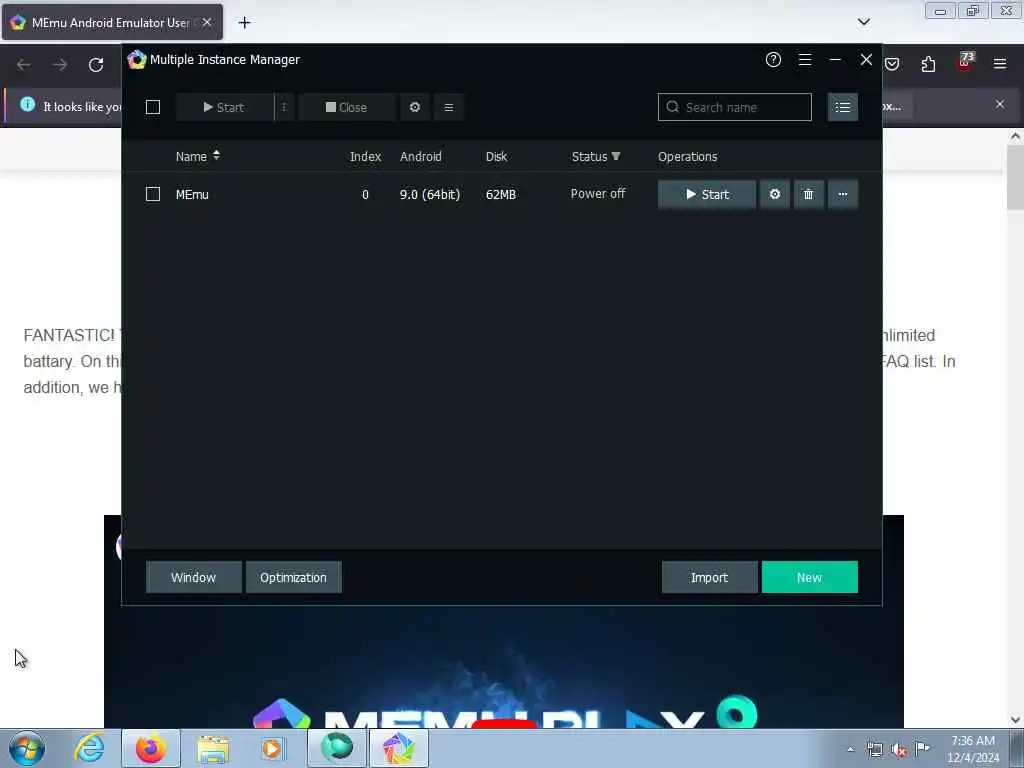Focus the Search name field
The width and height of the screenshot is (1024, 768).
(x=735, y=107)
